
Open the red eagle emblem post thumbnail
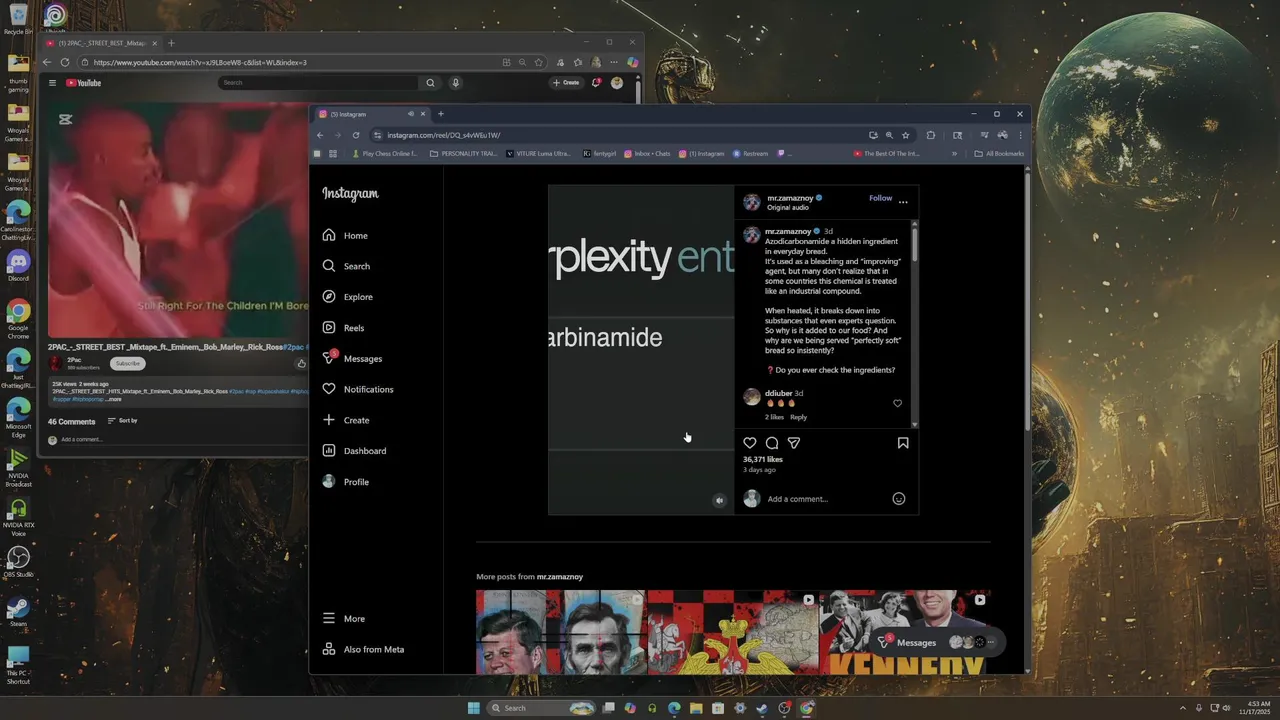(x=732, y=632)
